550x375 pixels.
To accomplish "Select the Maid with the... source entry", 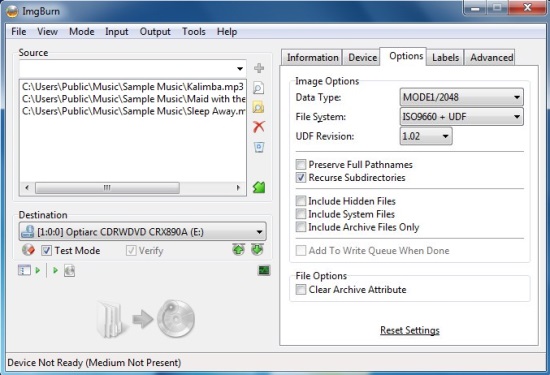I will click(133, 99).
